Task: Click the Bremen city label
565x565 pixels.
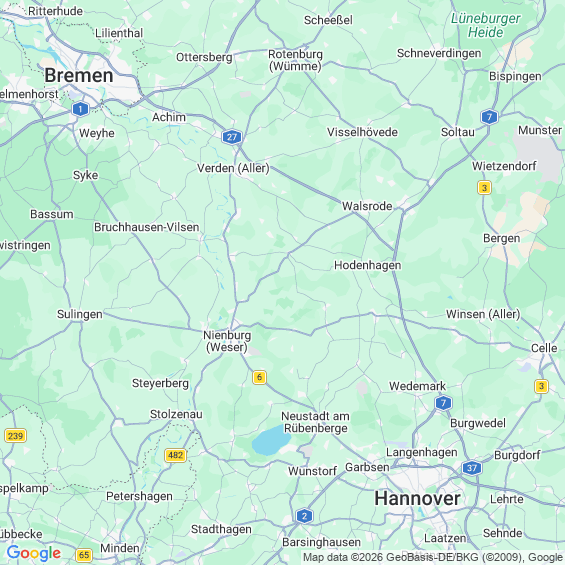Action: 79,76
